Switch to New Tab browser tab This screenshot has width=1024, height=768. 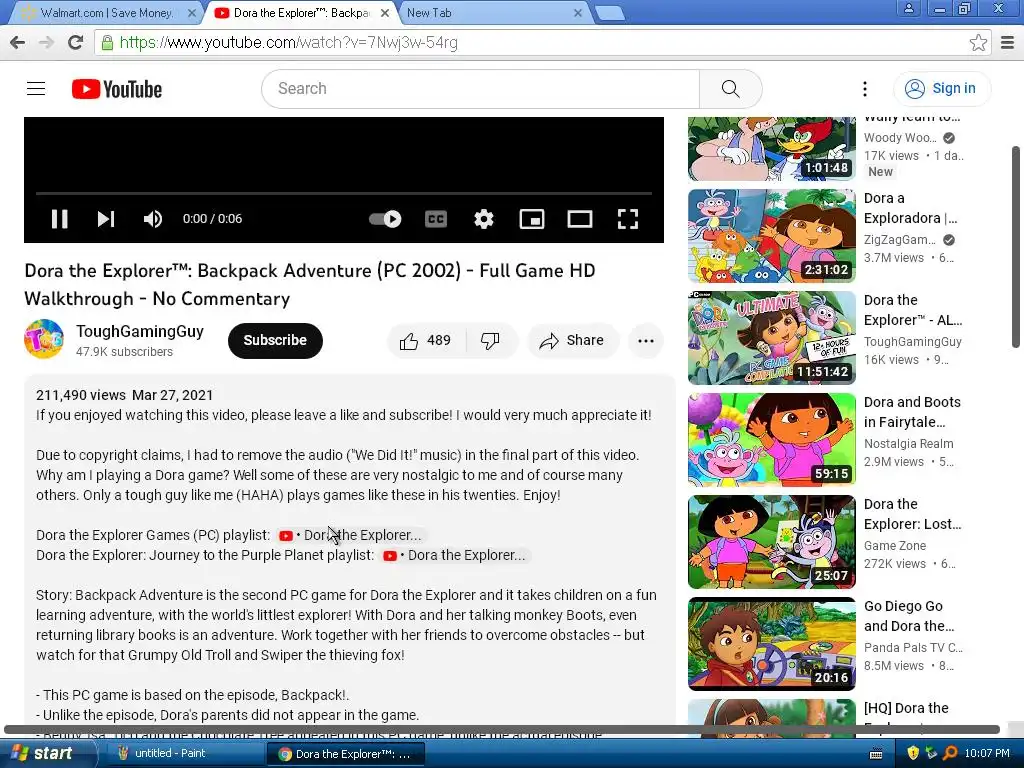click(491, 12)
